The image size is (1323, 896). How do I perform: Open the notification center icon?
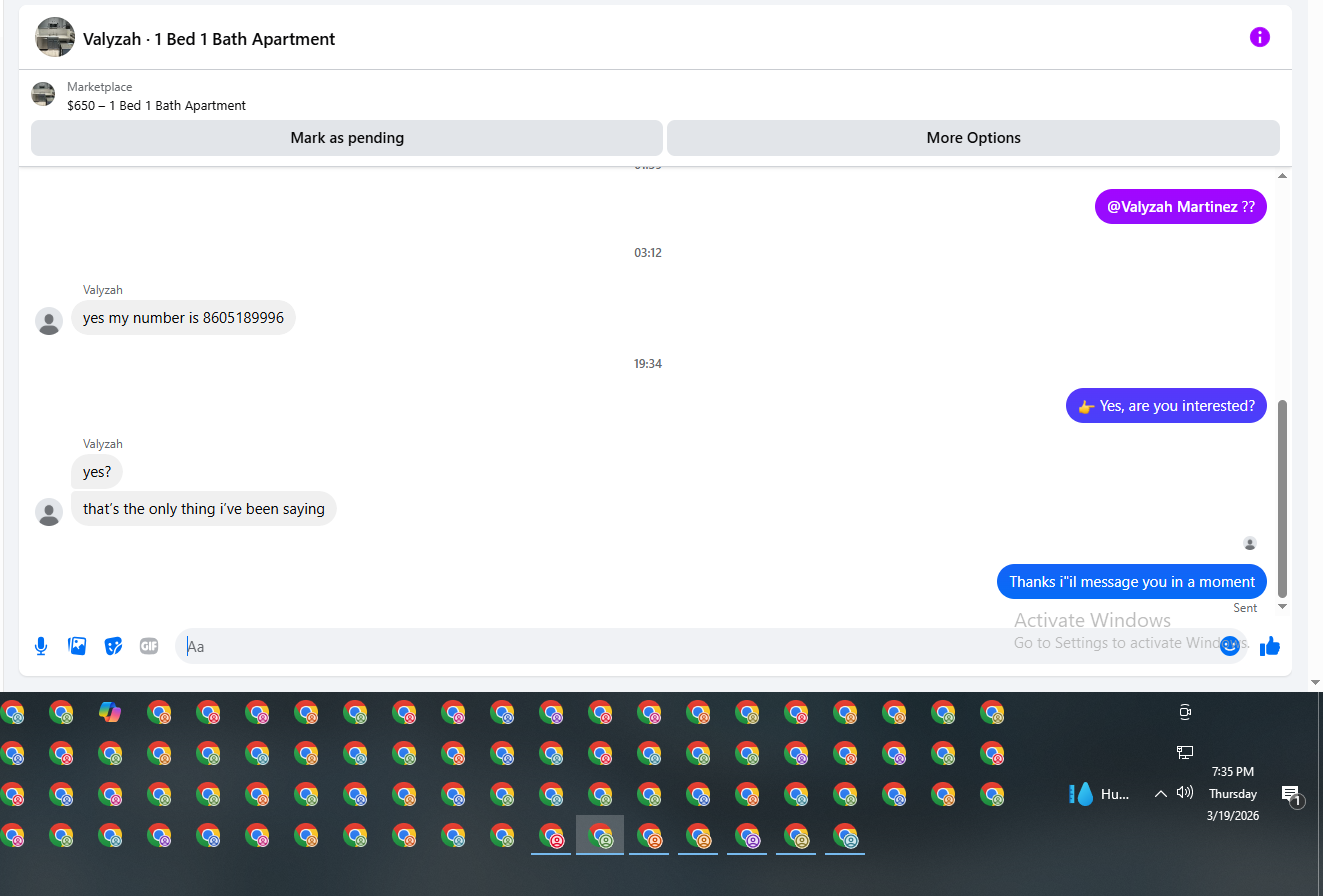pyautogui.click(x=1291, y=795)
